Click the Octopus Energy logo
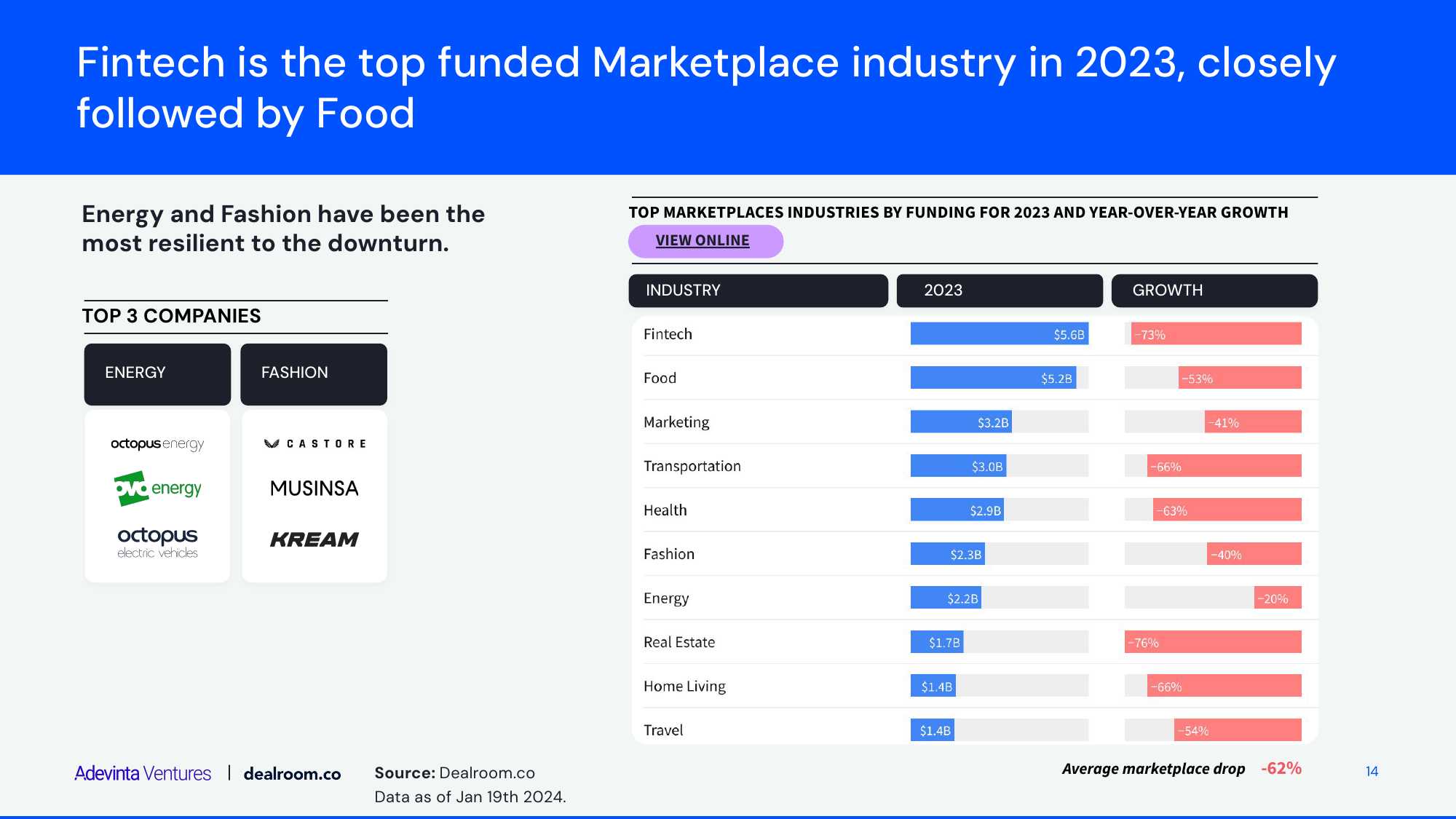 [x=157, y=443]
